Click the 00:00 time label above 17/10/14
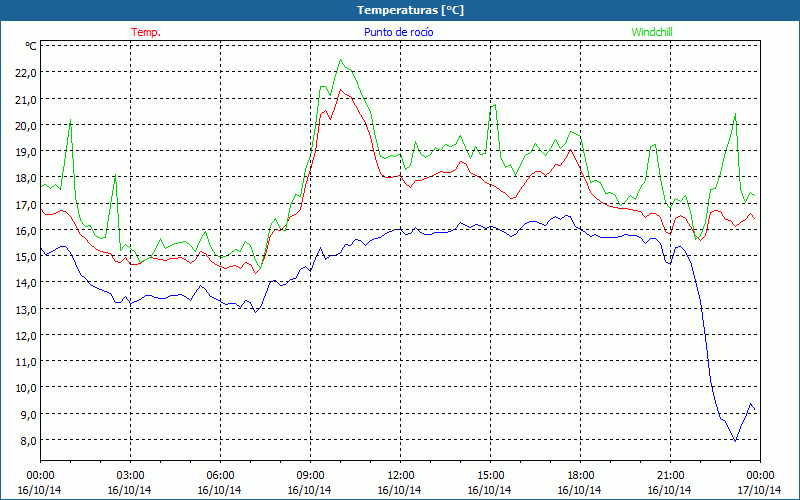800x500 pixels. point(760,476)
